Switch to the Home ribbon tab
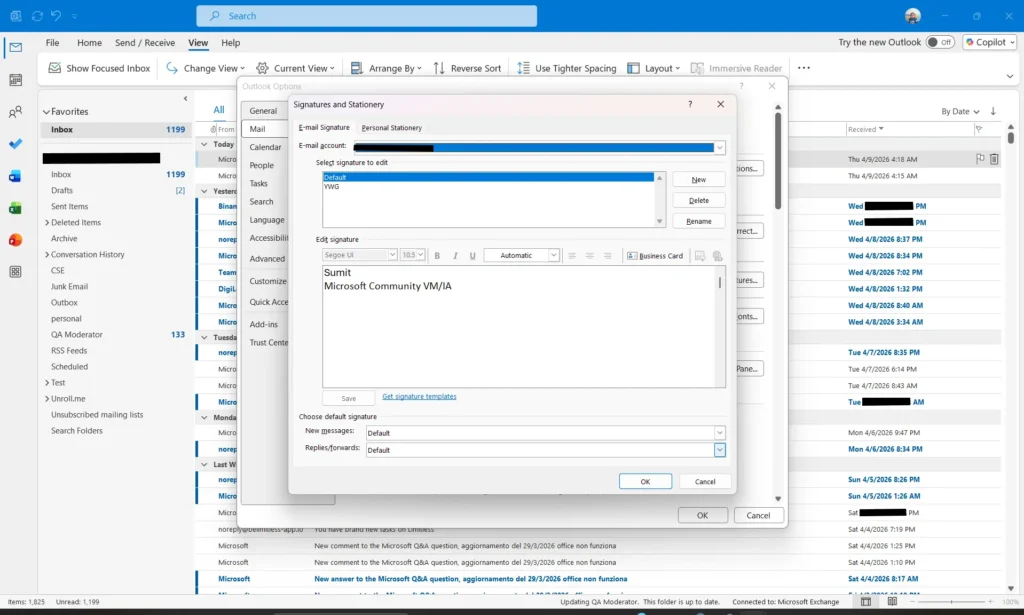Viewport: 1024px width, 615px height. point(89,42)
